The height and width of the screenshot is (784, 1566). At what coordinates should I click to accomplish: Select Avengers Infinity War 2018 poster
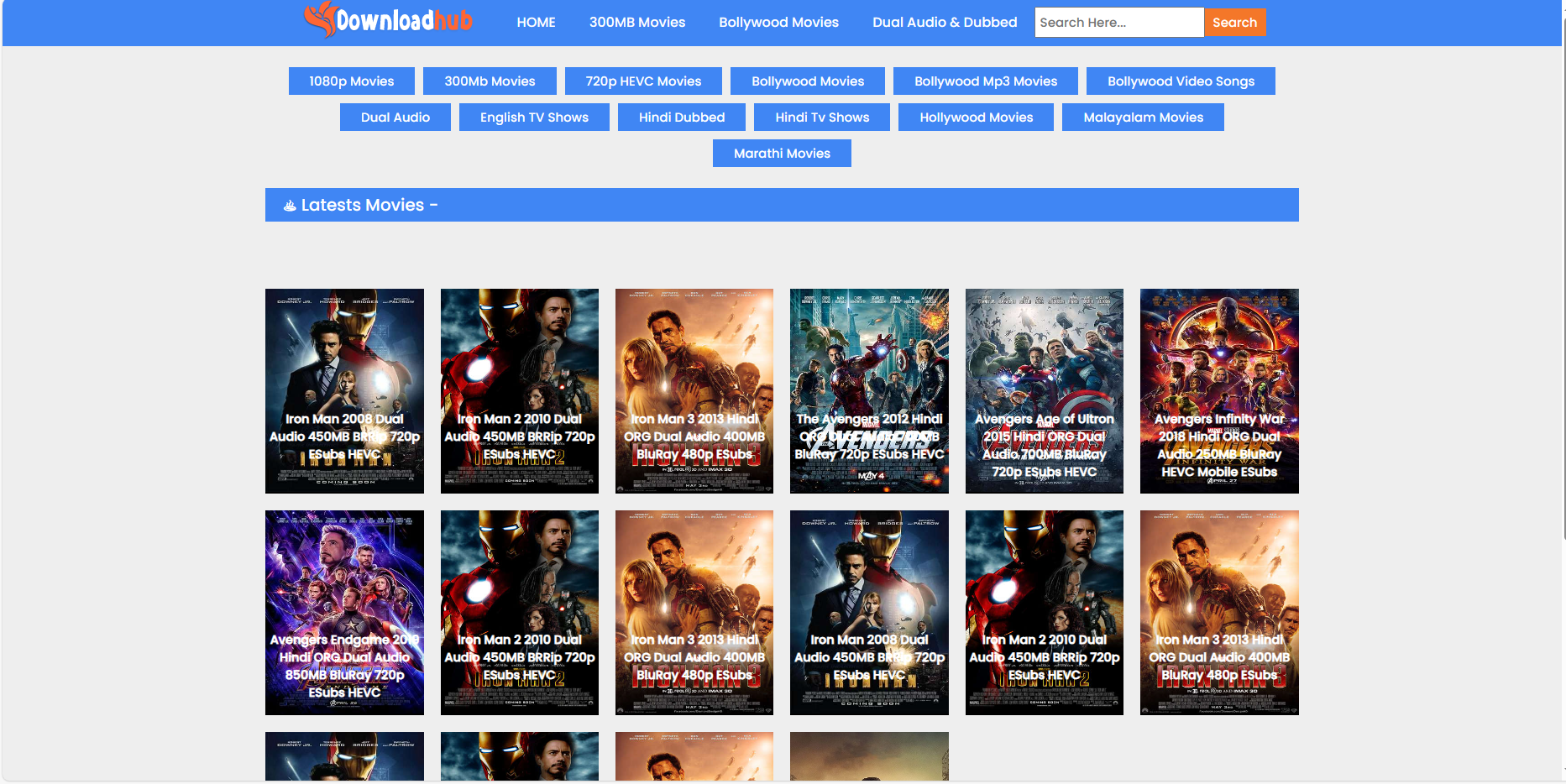1218,390
